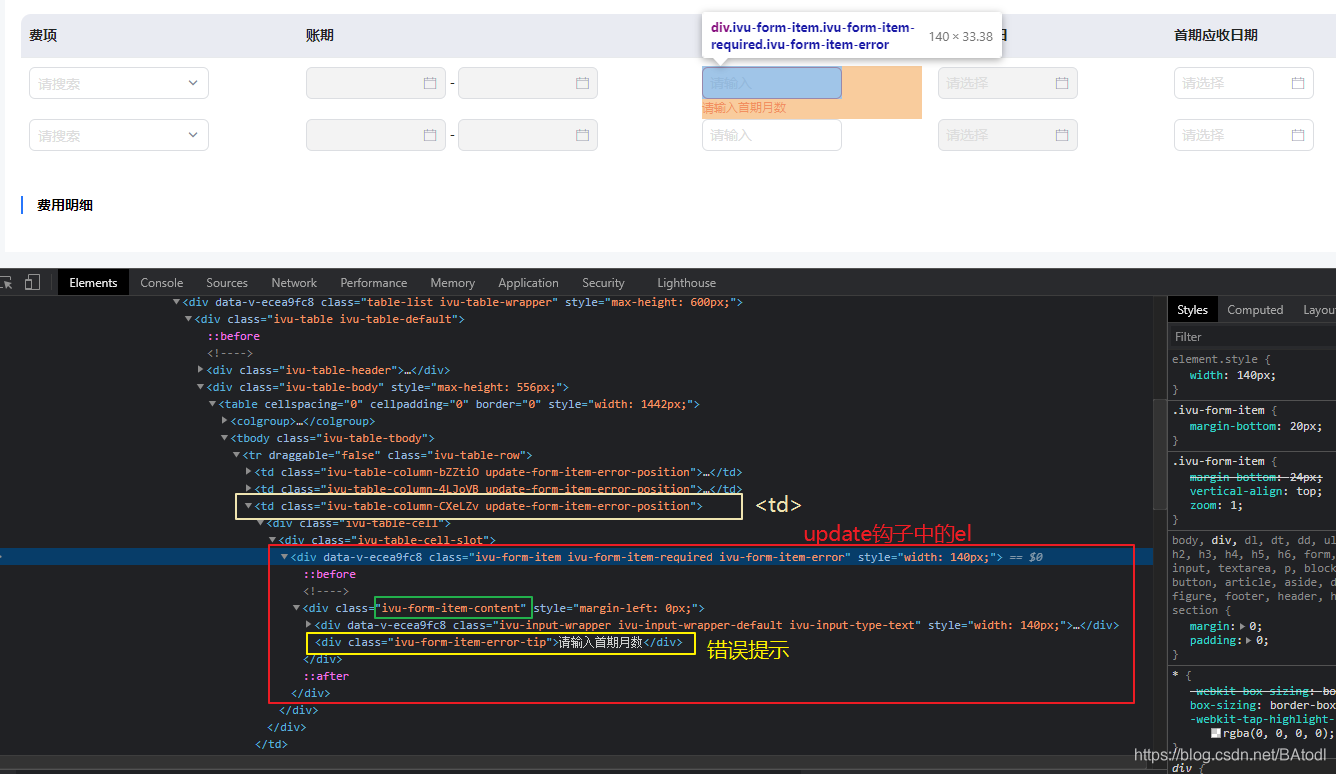Click the 'box-sizing: border-box' declaration

[x=1262, y=705]
